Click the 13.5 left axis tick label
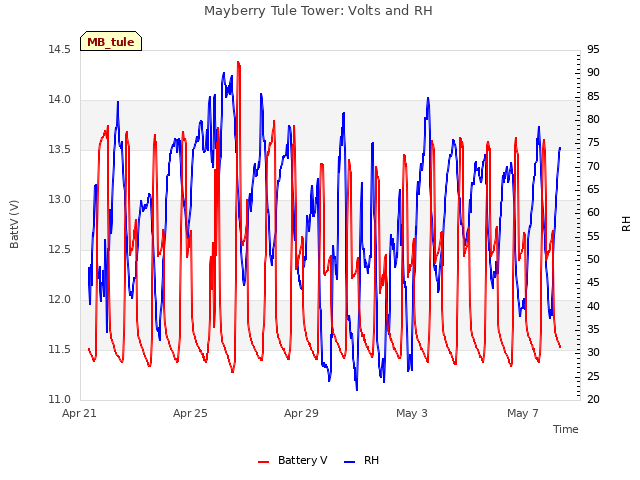This screenshot has height=480, width=640. click(60, 149)
